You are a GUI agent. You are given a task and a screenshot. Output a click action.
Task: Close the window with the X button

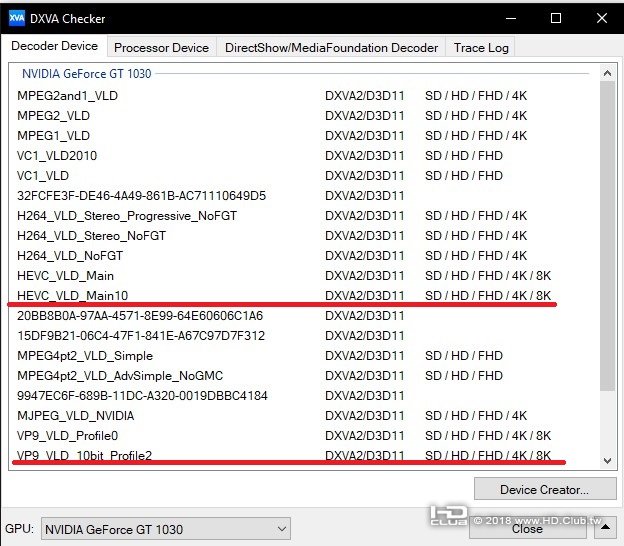[602, 18]
